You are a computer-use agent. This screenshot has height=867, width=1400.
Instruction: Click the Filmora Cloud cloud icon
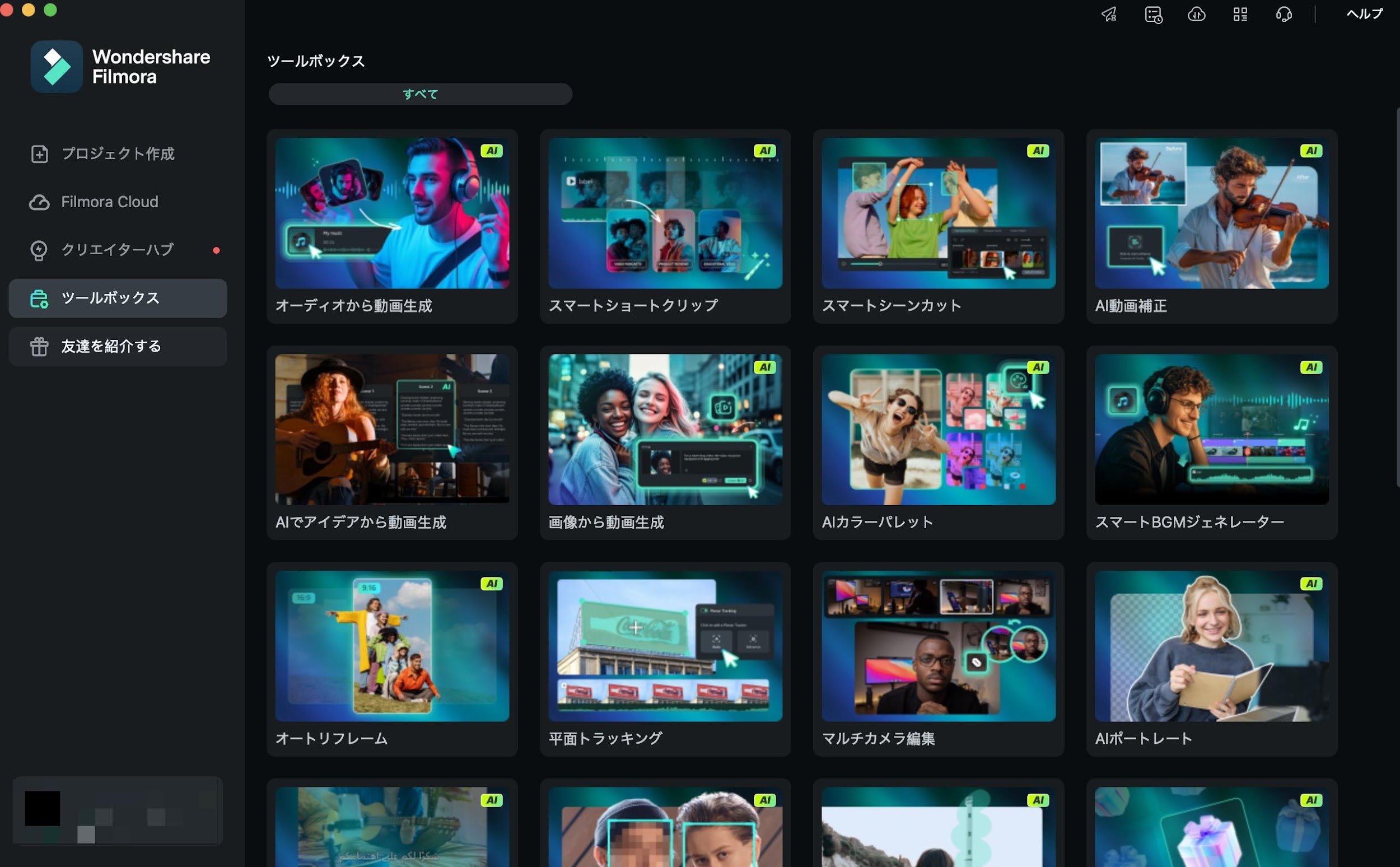point(39,202)
